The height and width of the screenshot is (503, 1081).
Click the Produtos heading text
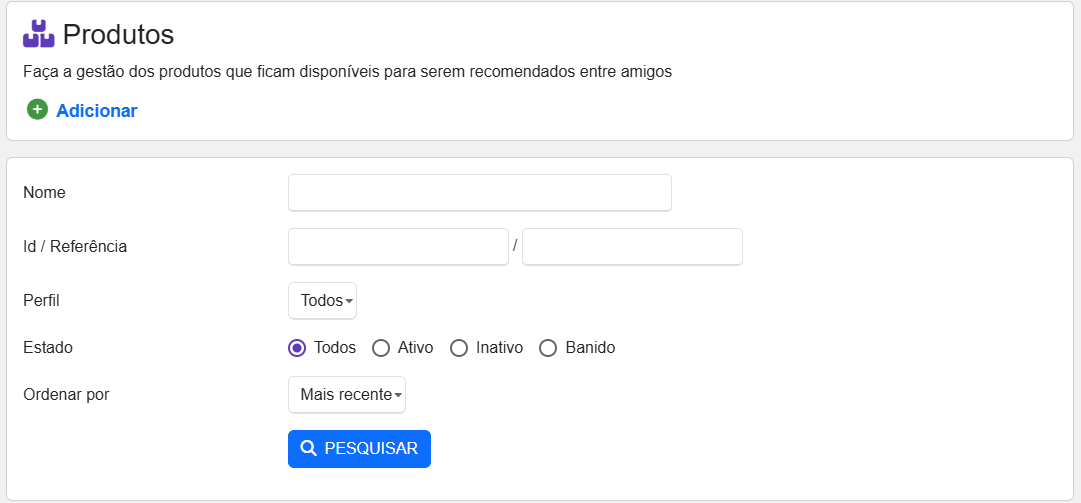click(119, 34)
